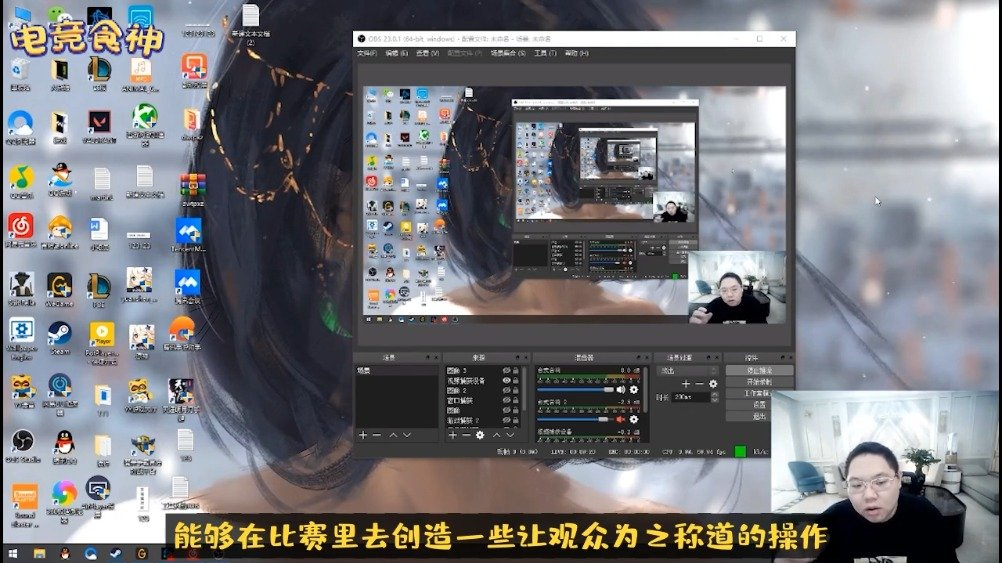Decrease transition duration with down arrow
This screenshot has height=563, width=1002.
pyautogui.click(x=714, y=400)
